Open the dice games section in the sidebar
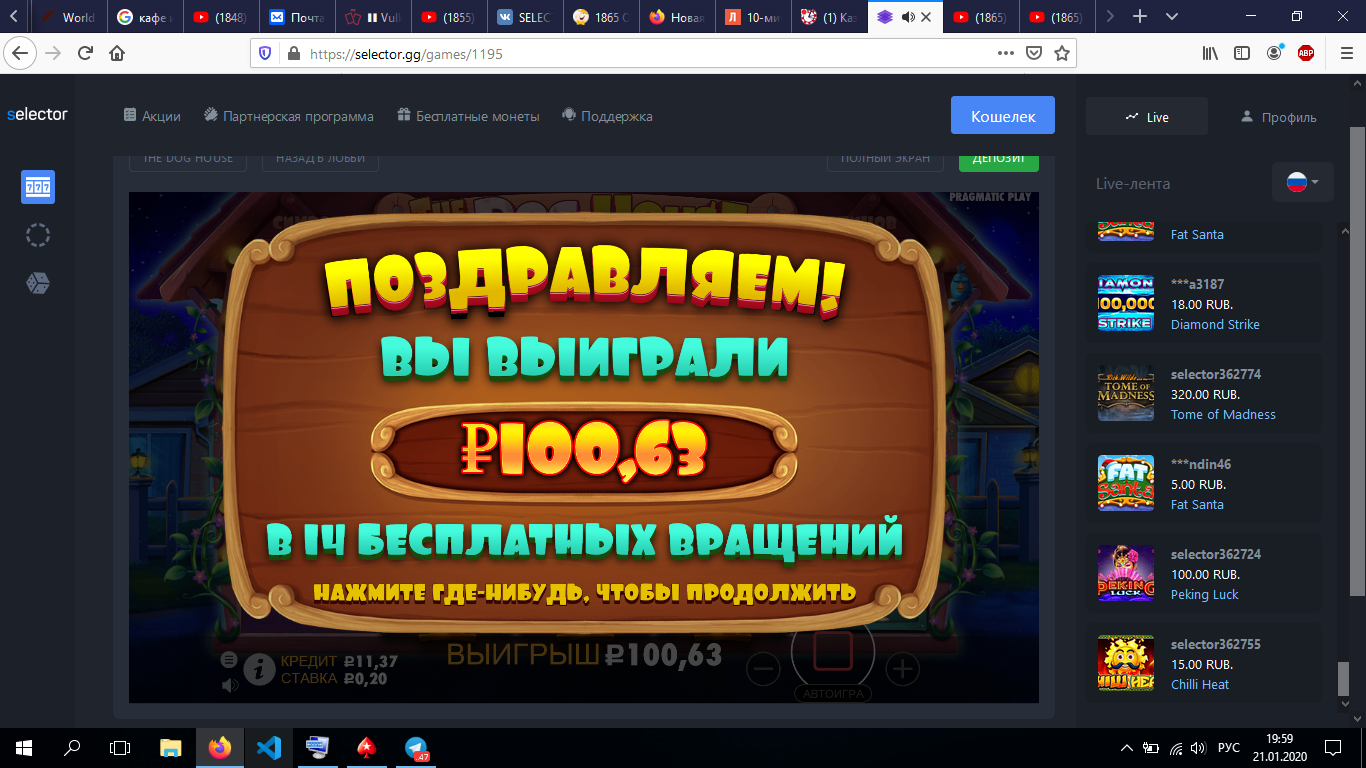The width and height of the screenshot is (1366, 768). click(37, 284)
